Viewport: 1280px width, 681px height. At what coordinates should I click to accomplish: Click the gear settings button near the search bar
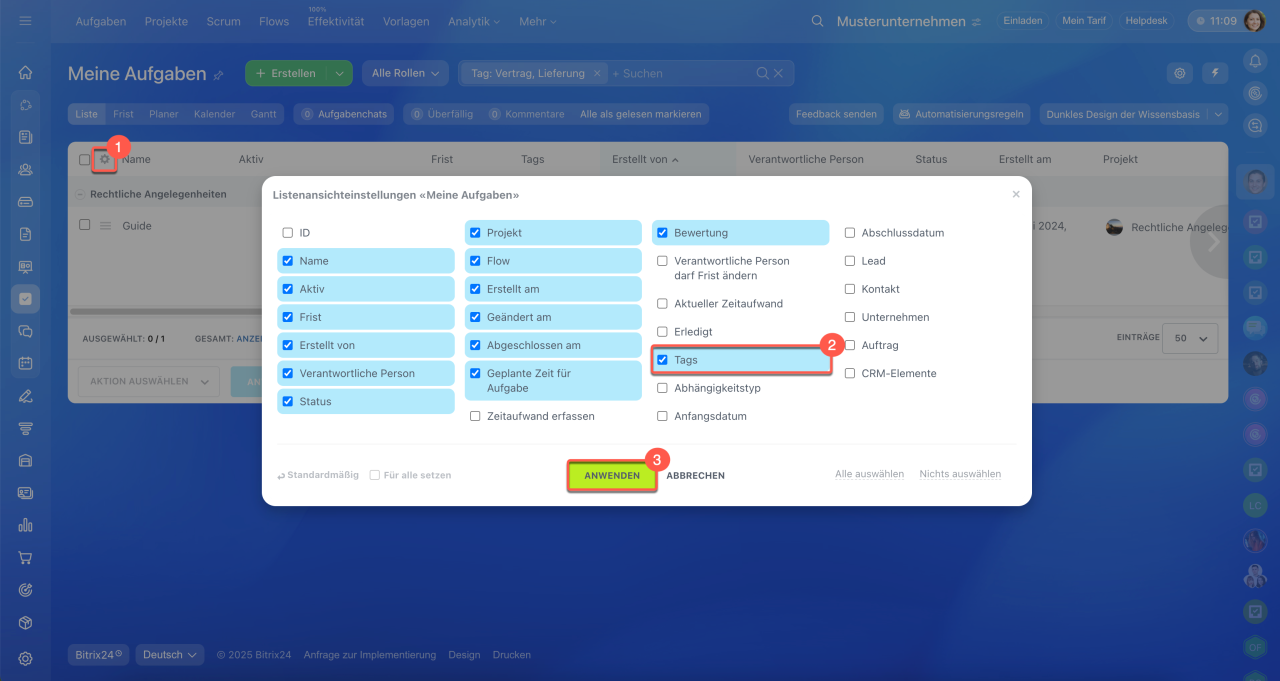(1181, 73)
